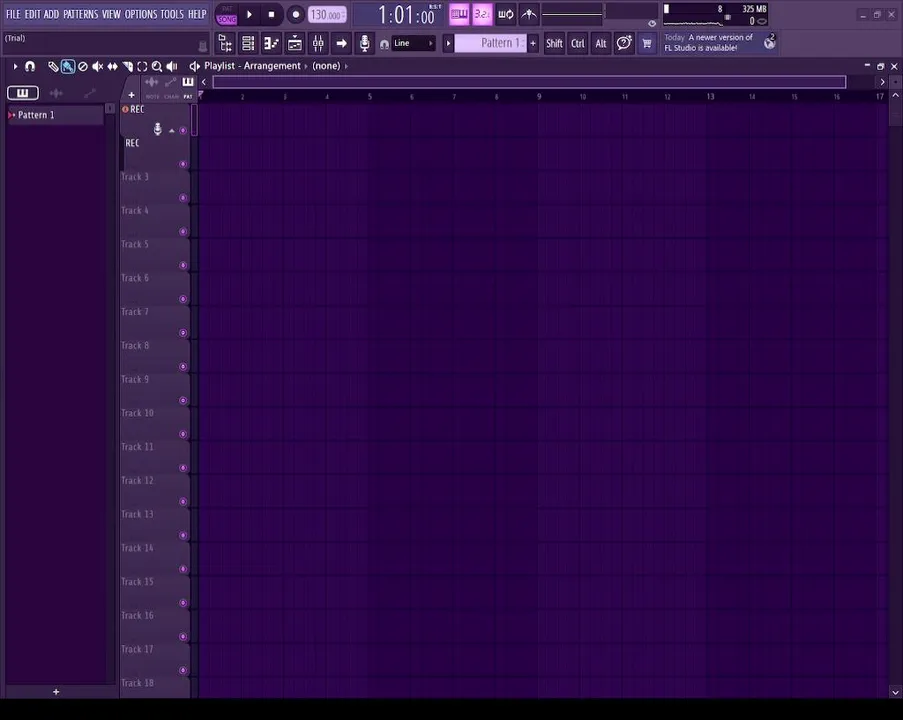Viewport: 903px width, 720px height.
Task: Select the Slip tool
Action: pyautogui.click(x=112, y=67)
